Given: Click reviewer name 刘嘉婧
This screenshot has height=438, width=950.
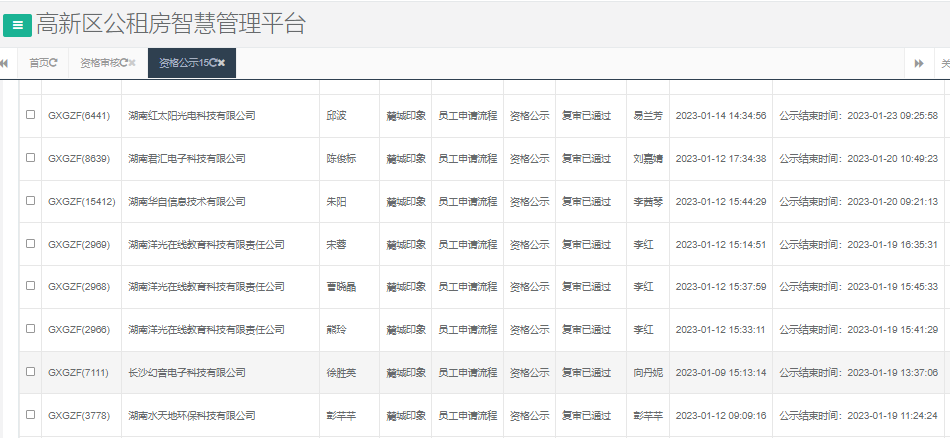Looking at the screenshot, I should 648,159.
